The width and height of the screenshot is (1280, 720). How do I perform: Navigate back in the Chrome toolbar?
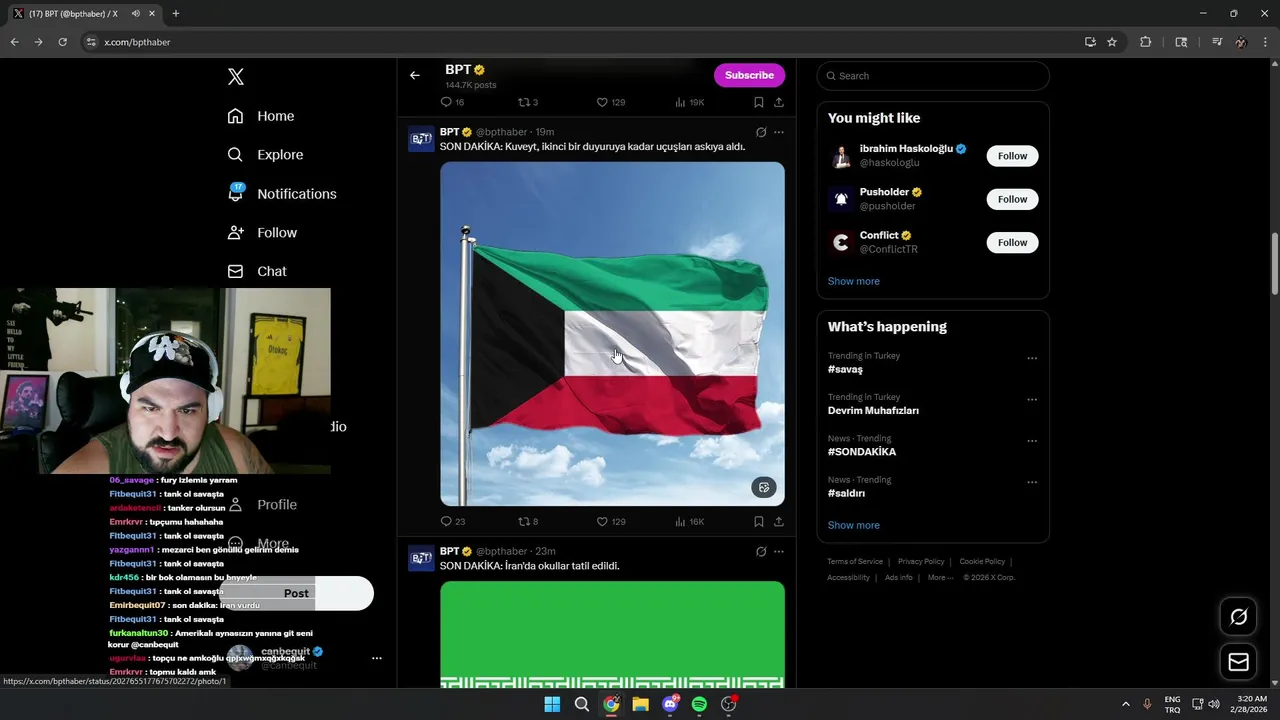14,42
